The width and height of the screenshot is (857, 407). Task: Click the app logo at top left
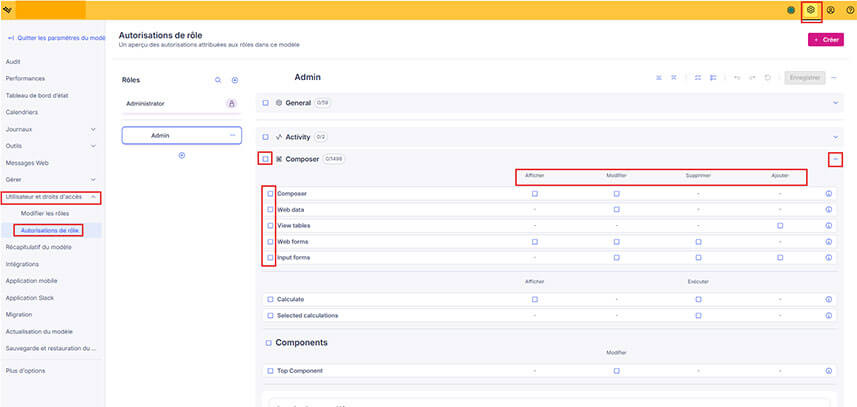click(x=7, y=10)
